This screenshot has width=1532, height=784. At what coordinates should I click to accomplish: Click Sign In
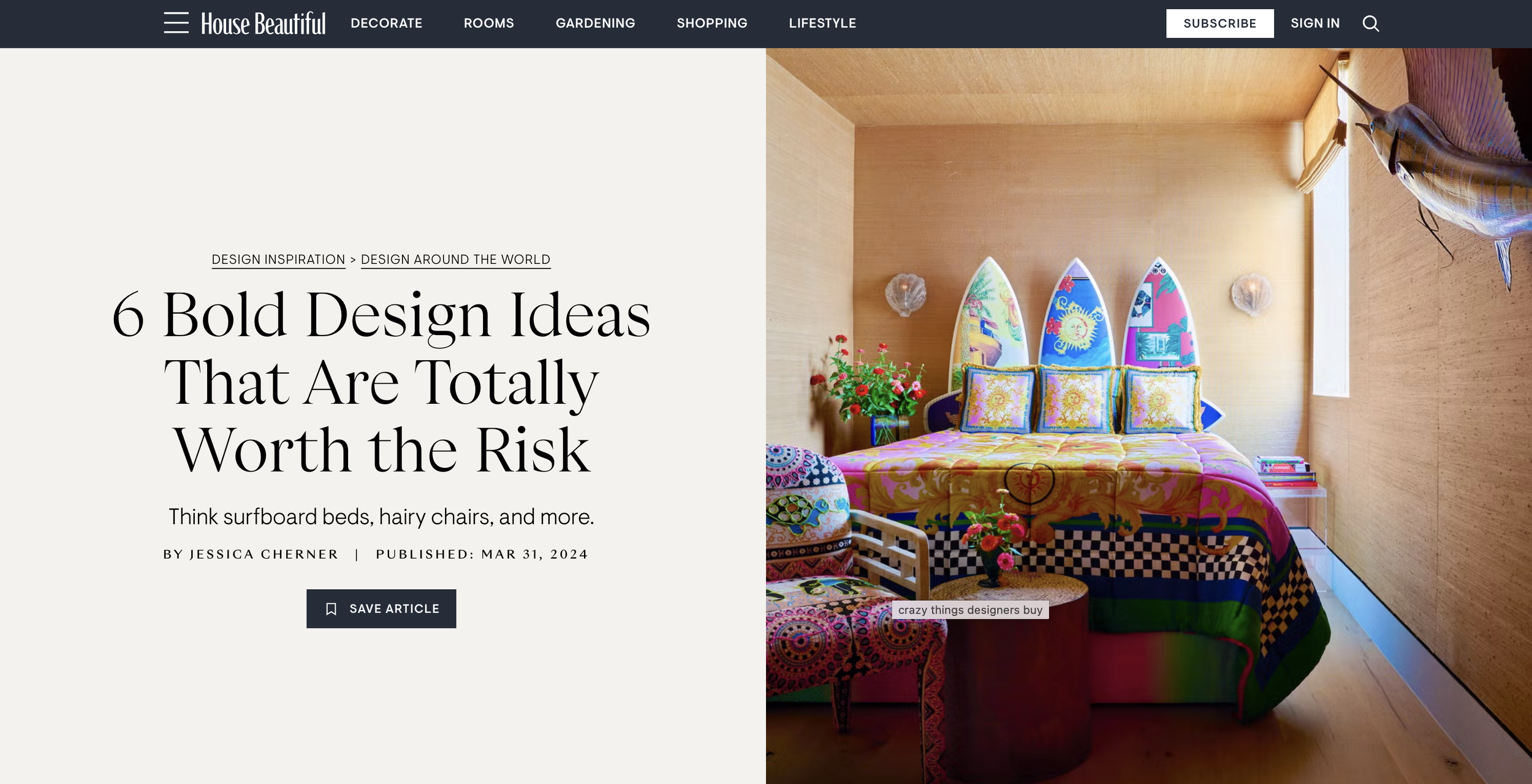1315,23
